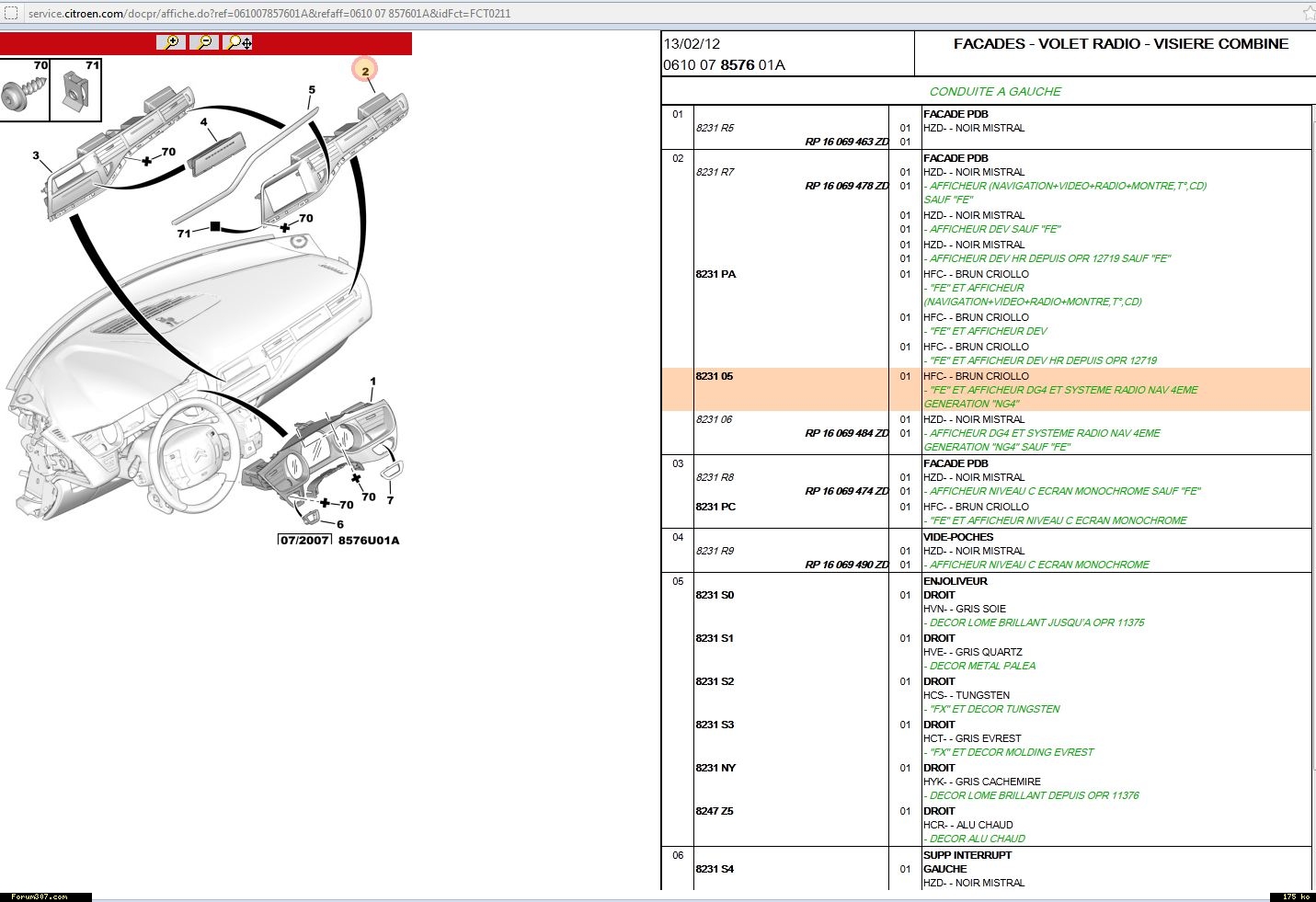Bookmark page with the star icon

click(1309, 13)
